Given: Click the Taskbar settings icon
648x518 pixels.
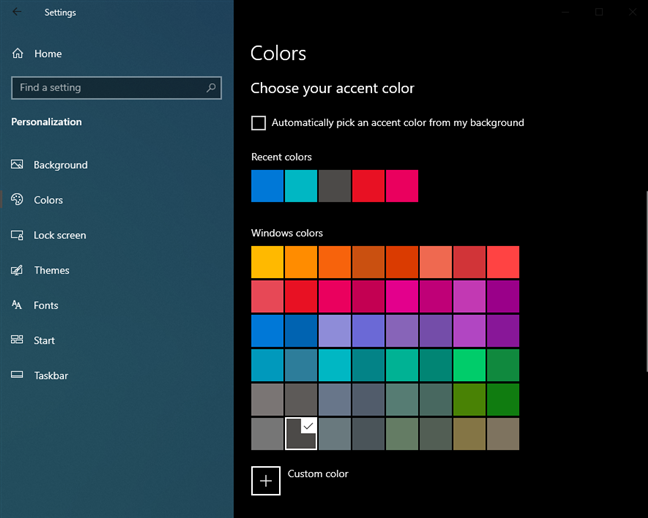Looking at the screenshot, I should [17, 375].
